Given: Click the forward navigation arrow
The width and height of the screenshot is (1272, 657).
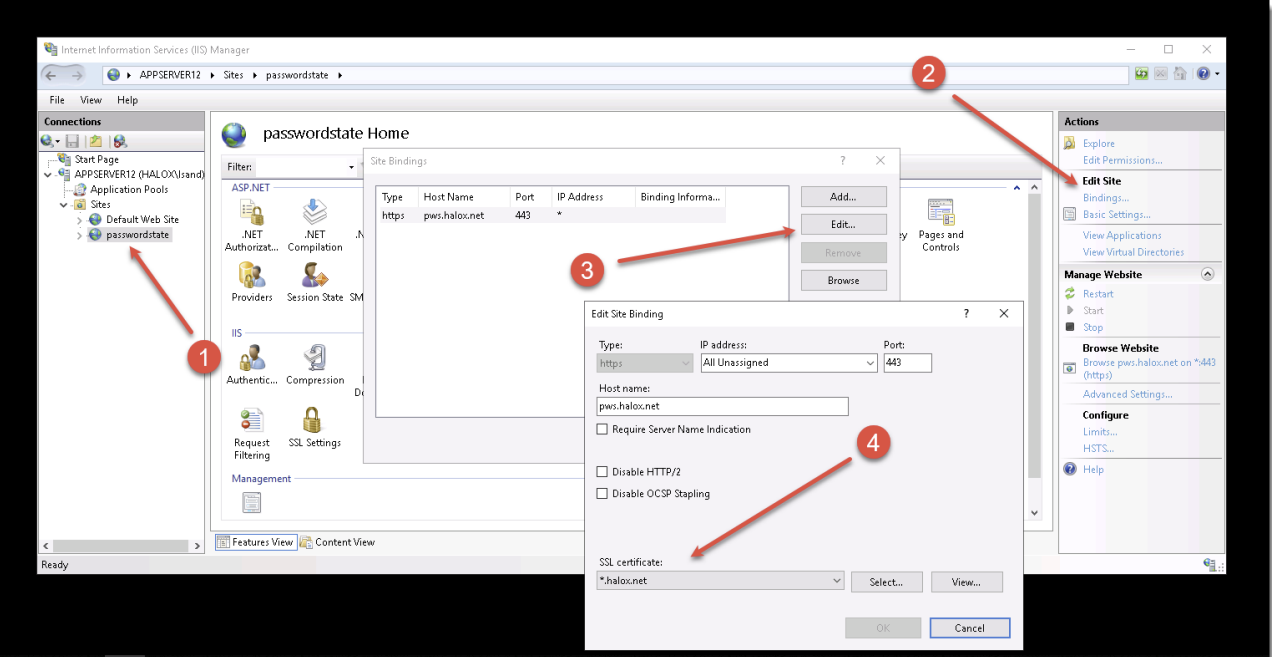Looking at the screenshot, I should (x=77, y=75).
